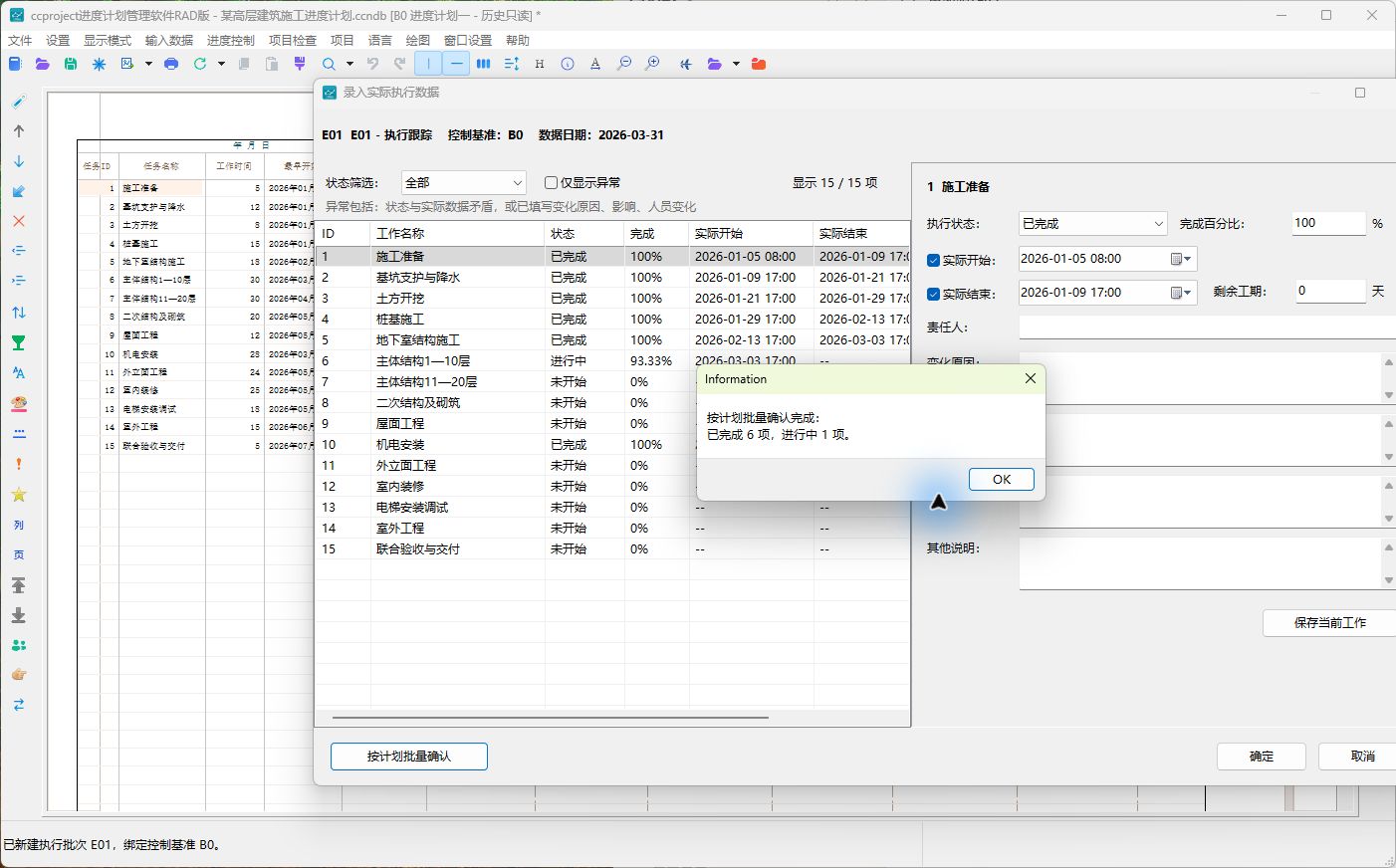Click the color palette icon in the sidebar
Image resolution: width=1396 pixels, height=868 pixels.
pyautogui.click(x=19, y=403)
